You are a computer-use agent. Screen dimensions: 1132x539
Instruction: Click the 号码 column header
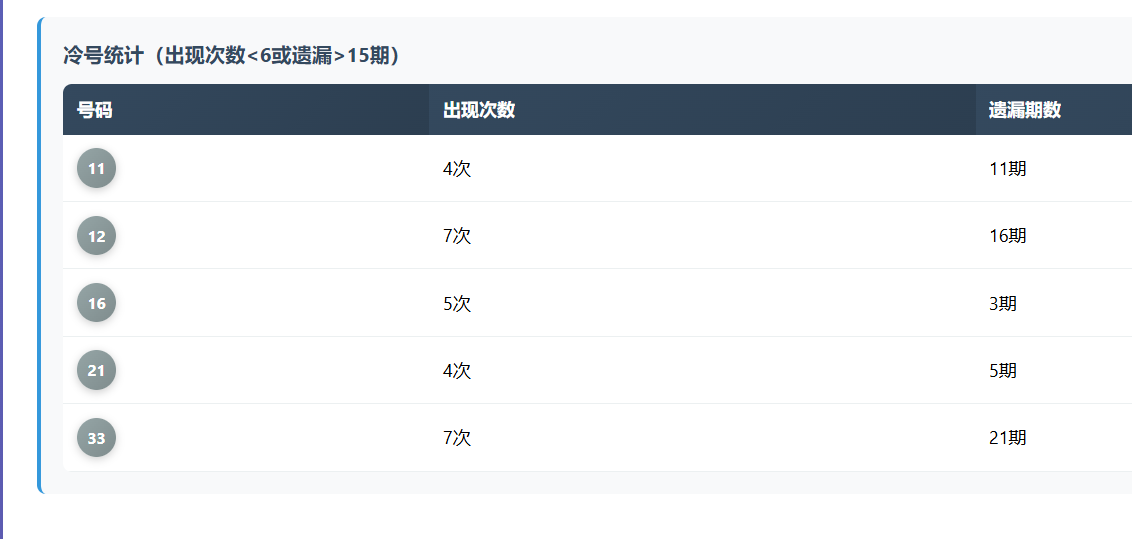(x=95, y=110)
